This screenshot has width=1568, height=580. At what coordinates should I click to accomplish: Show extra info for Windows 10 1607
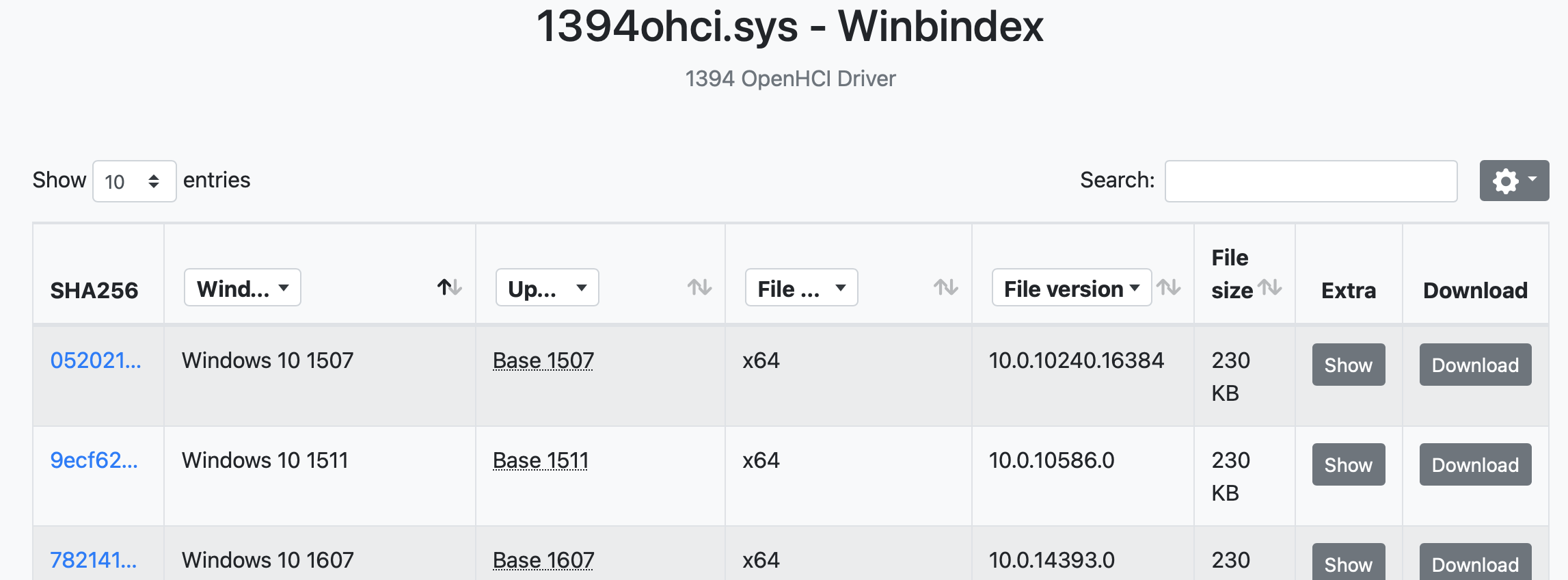[x=1349, y=562]
